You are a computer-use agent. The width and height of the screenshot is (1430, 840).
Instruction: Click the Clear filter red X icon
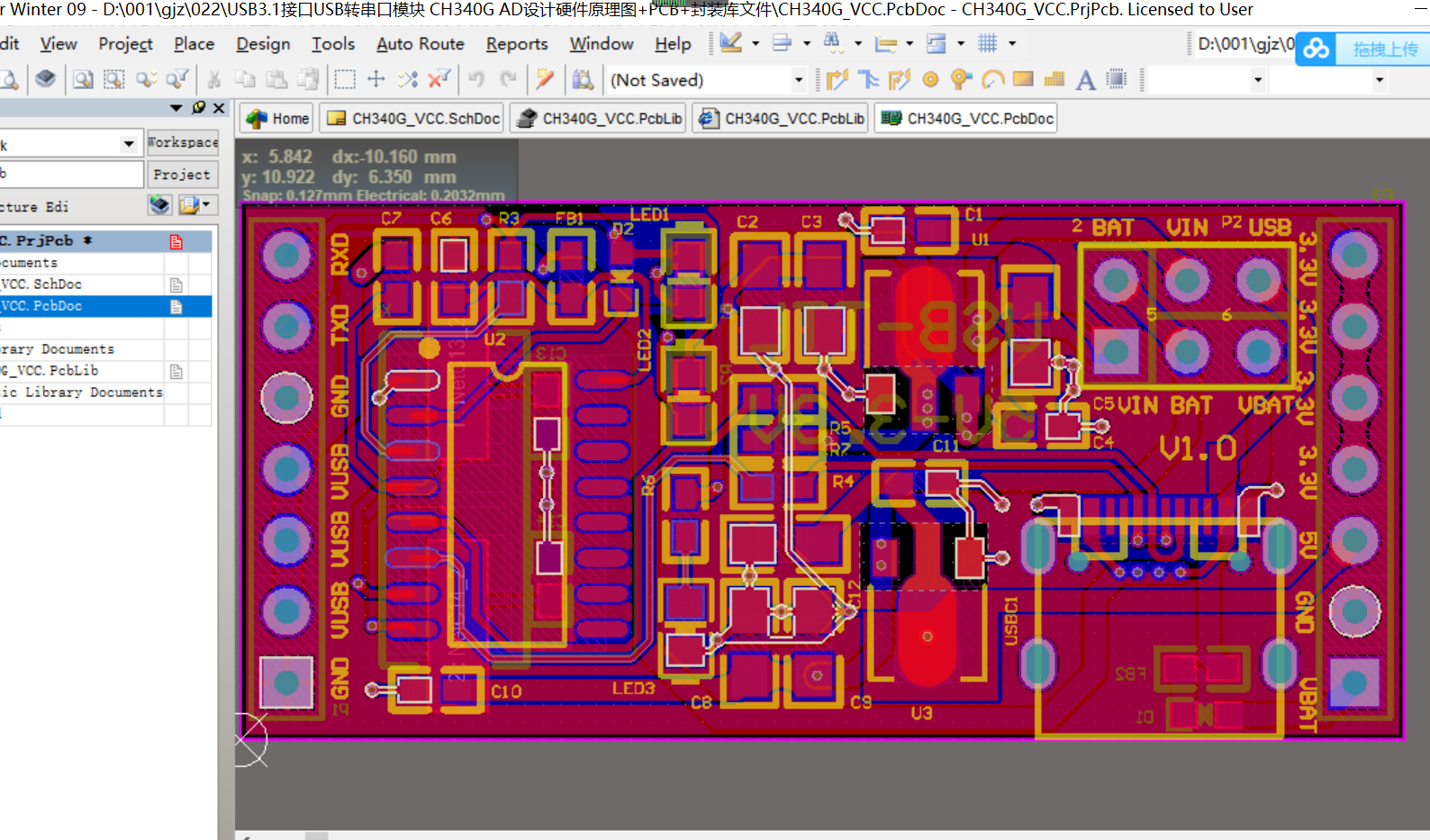(439, 79)
